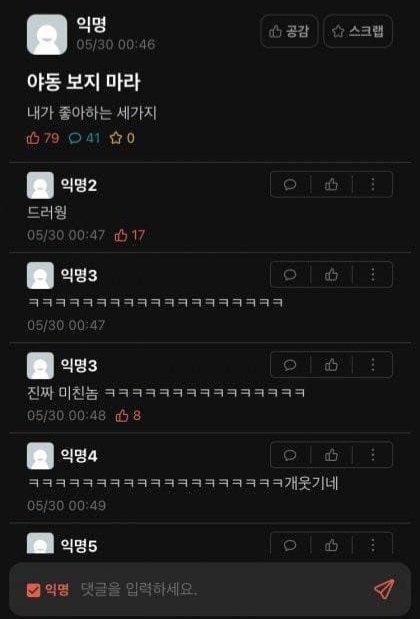The image size is (420, 619).
Task: Click the comment input field '댓글을 입력하세요'
Action: tap(221, 590)
